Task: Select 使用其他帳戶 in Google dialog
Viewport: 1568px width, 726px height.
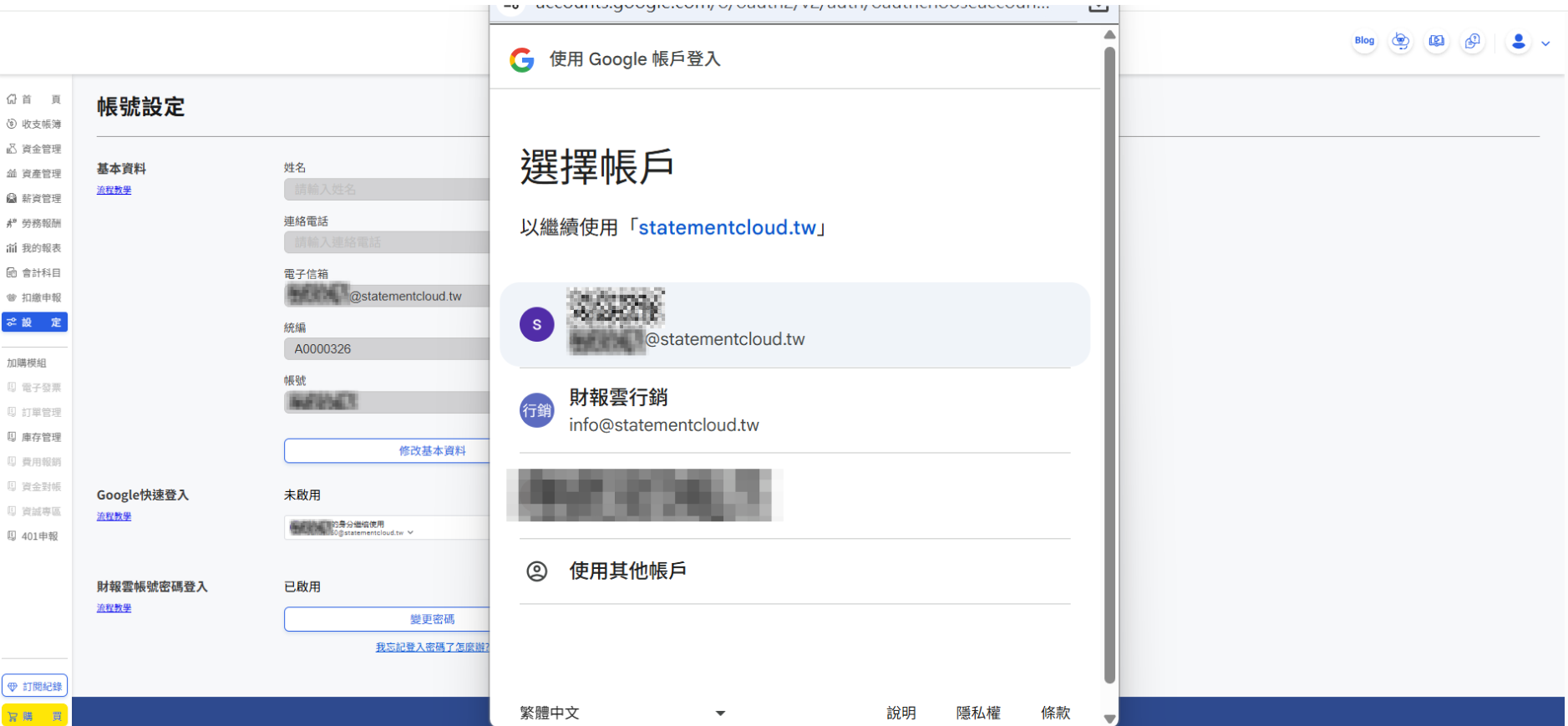Action: point(794,571)
